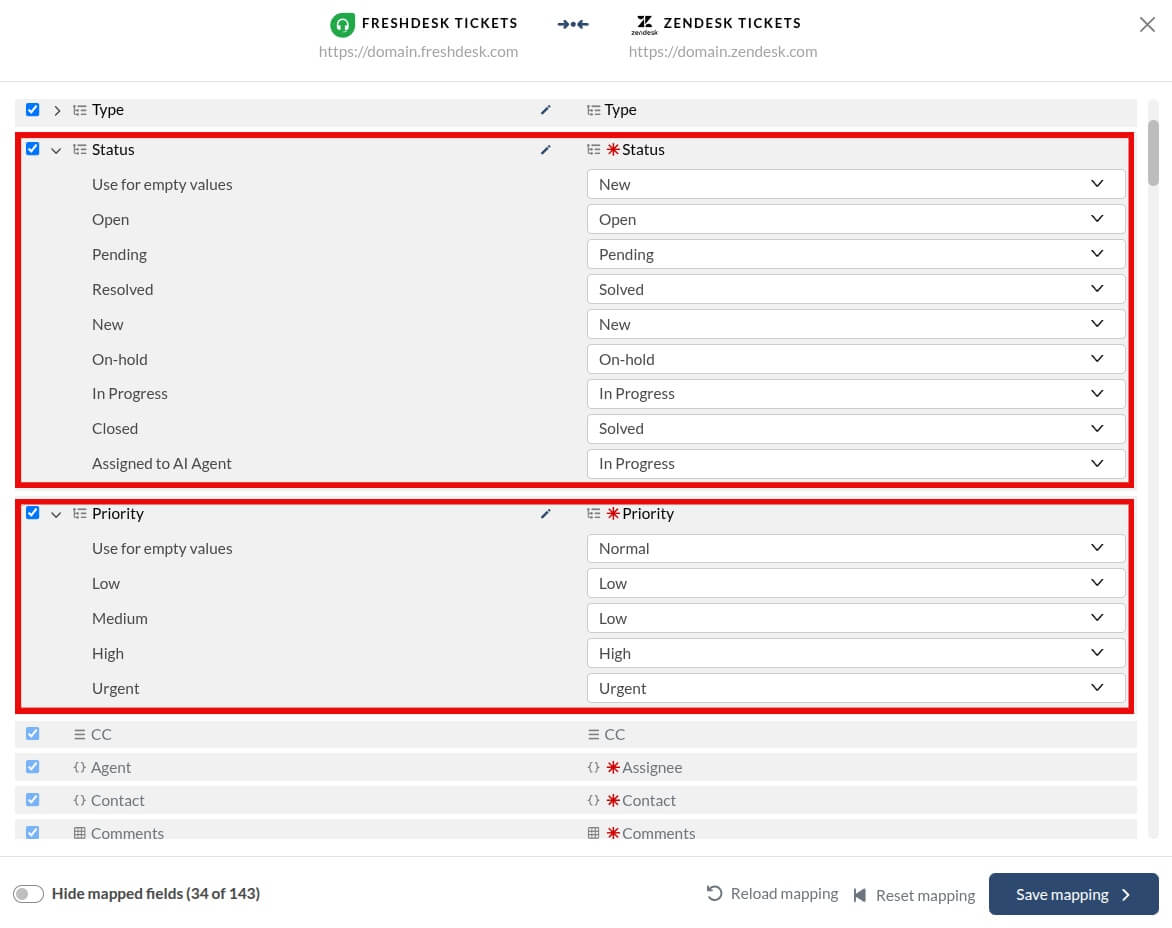This screenshot has height=928, width=1172.
Task: Click list icon beside Zendesk Status
Action: [593, 149]
